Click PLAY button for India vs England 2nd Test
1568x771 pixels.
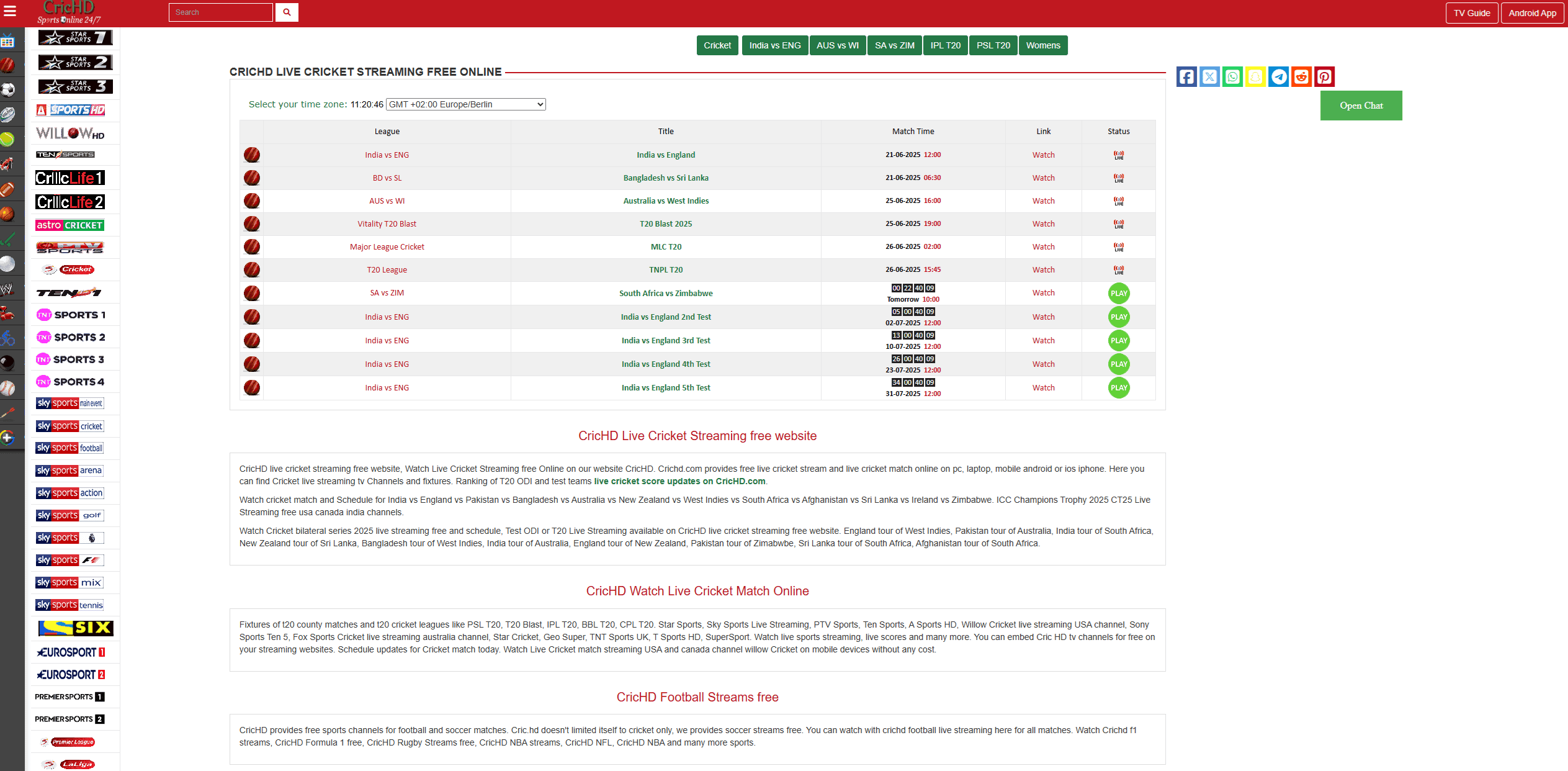click(1119, 317)
